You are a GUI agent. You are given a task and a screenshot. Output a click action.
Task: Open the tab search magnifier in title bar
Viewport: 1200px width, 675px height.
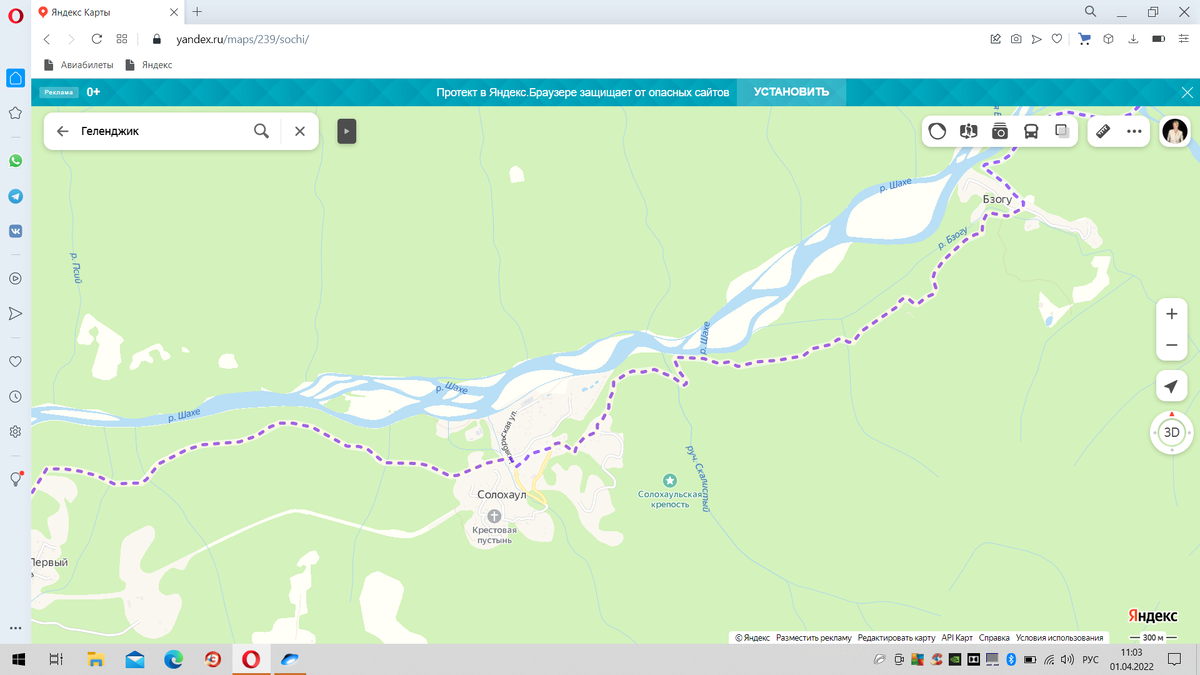(1090, 12)
